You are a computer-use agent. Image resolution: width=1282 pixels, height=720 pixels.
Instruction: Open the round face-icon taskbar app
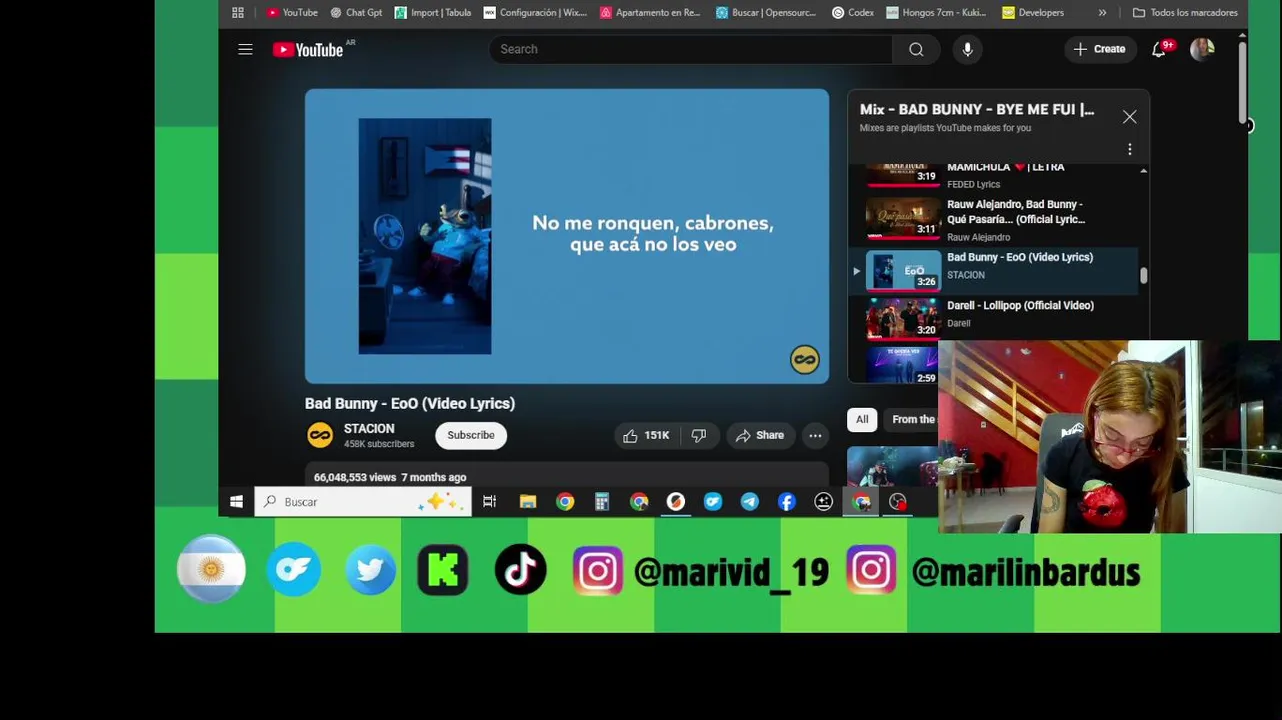(x=824, y=502)
